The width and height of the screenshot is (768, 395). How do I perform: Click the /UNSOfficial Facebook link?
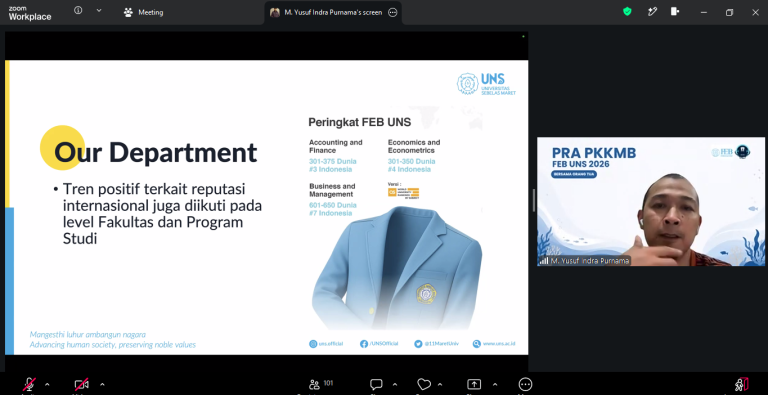[x=384, y=344]
